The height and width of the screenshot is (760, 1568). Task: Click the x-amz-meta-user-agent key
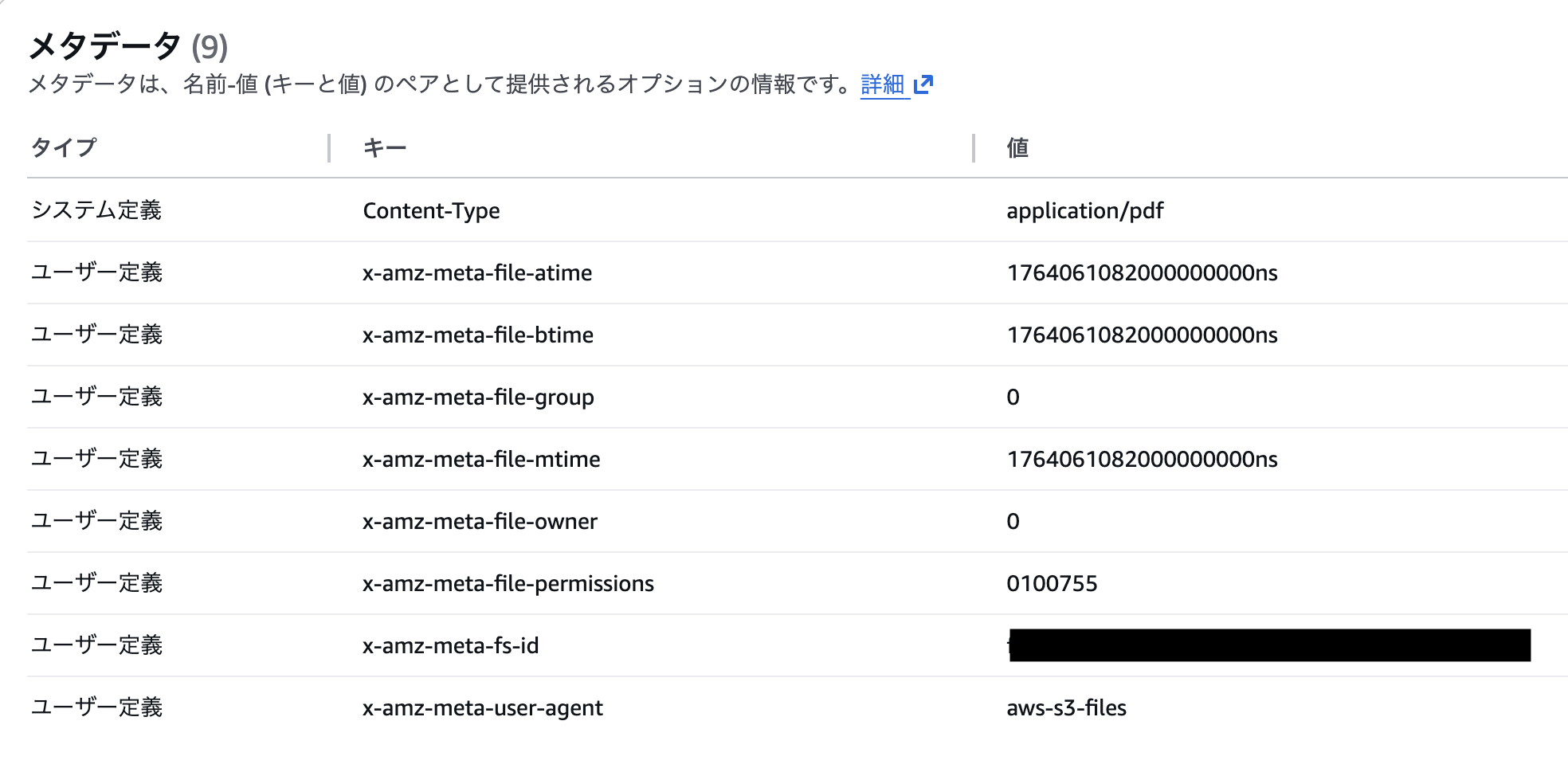point(482,708)
